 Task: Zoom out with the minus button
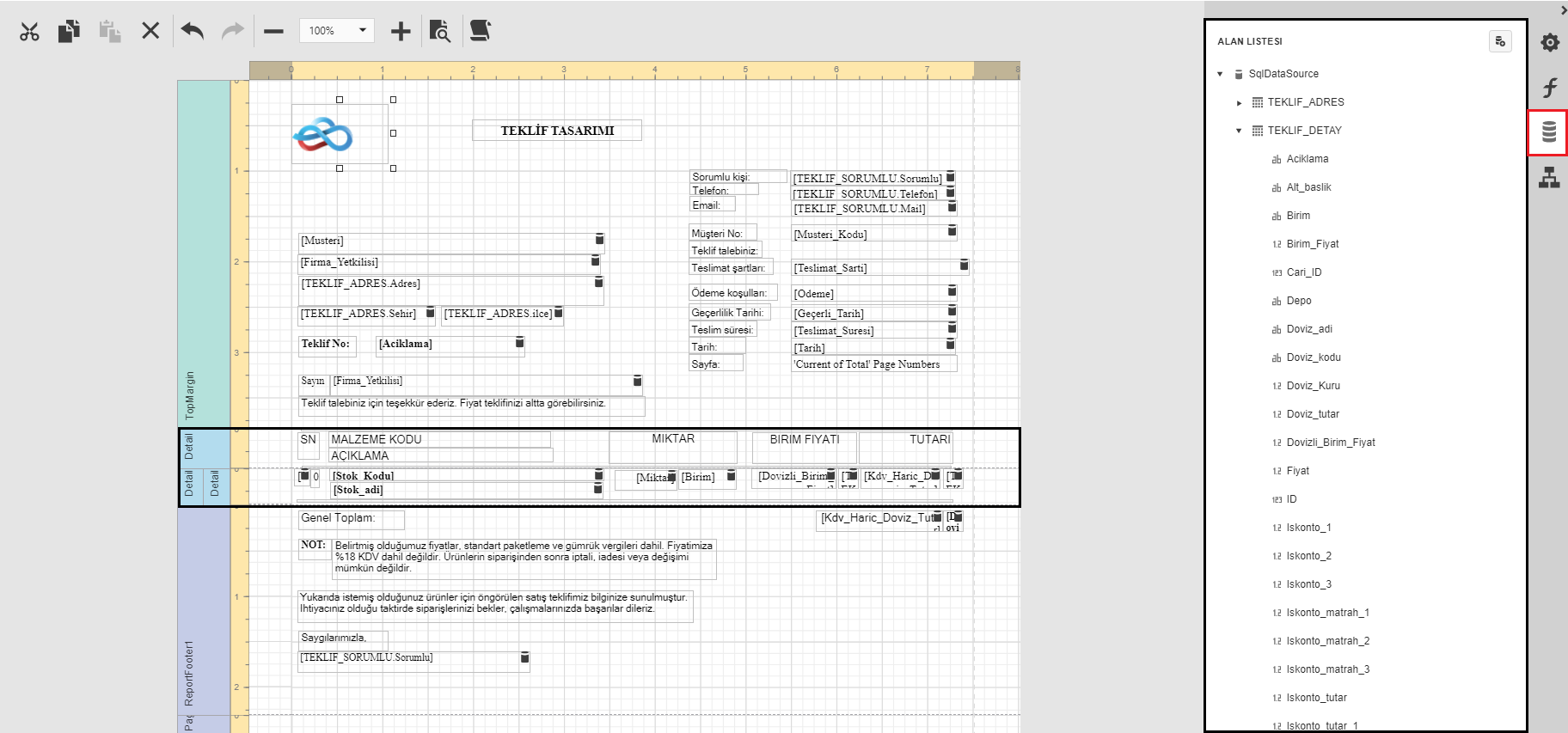[273, 32]
